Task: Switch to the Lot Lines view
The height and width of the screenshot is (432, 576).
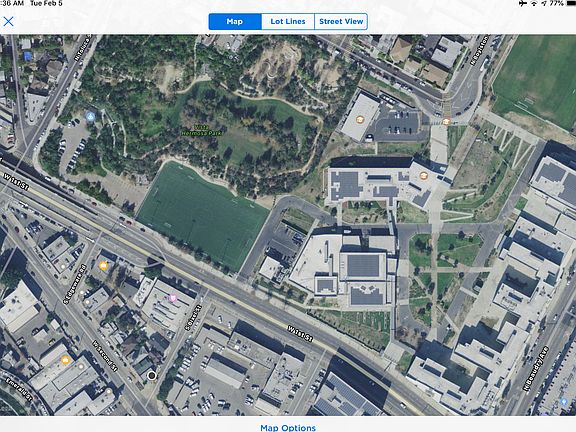Action: 288,22
